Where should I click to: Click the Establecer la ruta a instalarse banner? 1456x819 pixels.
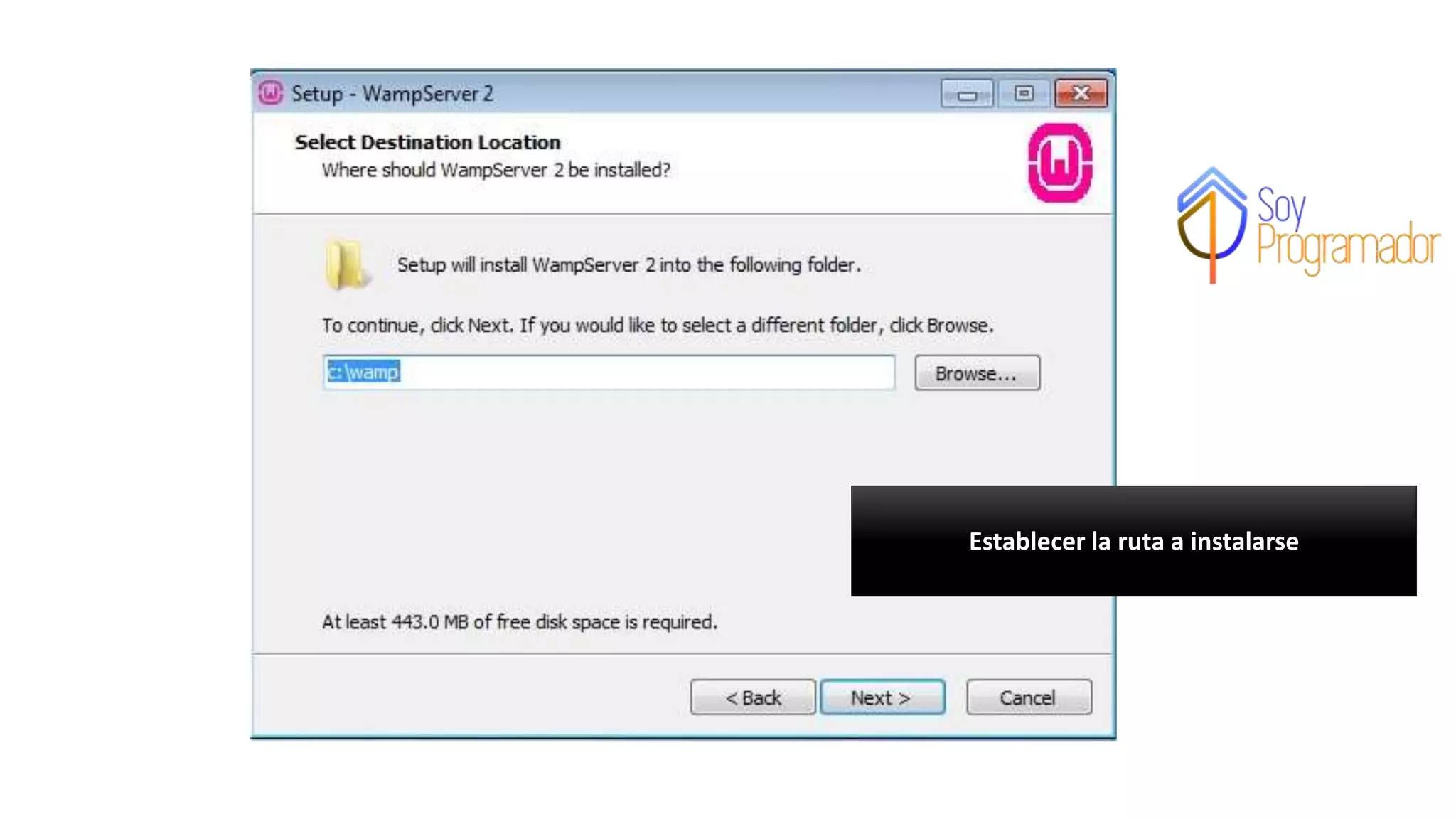(1133, 541)
